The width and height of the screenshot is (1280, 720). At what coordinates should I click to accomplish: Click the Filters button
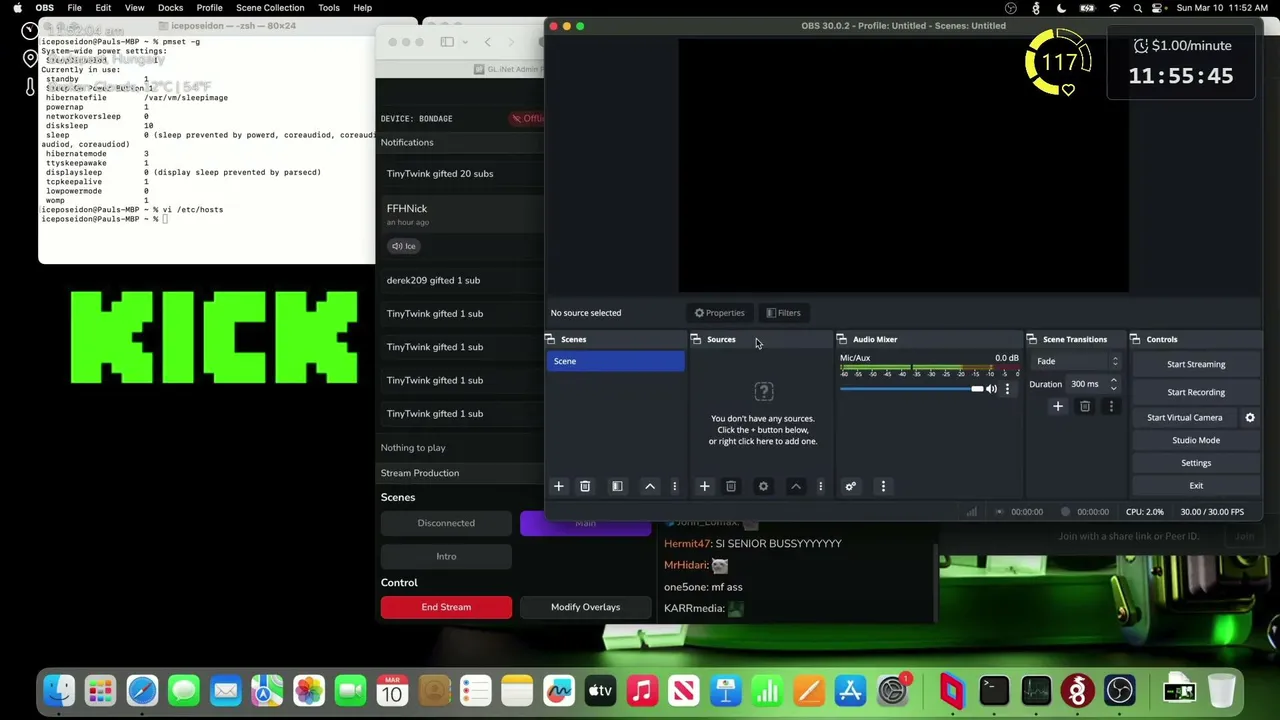[x=783, y=313]
